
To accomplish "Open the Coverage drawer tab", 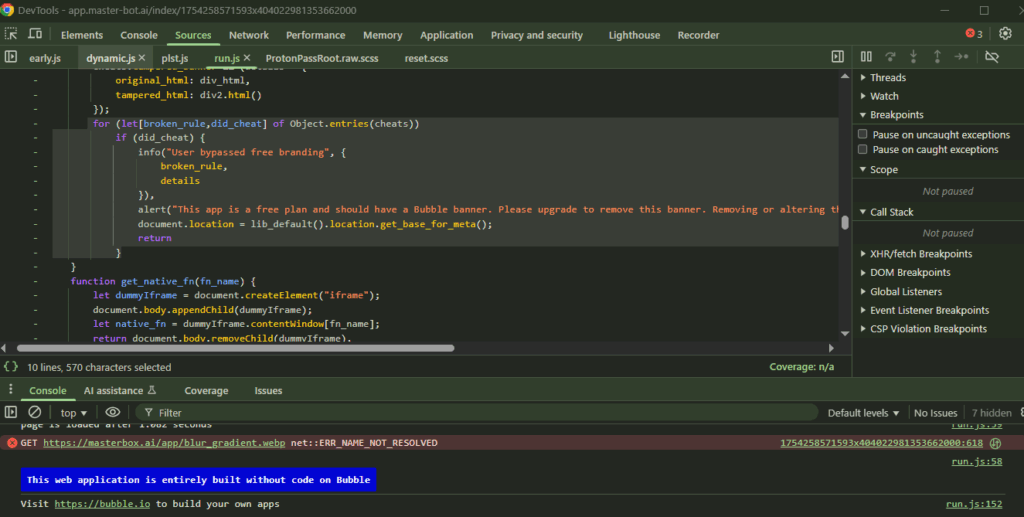I will pyautogui.click(x=206, y=391).
